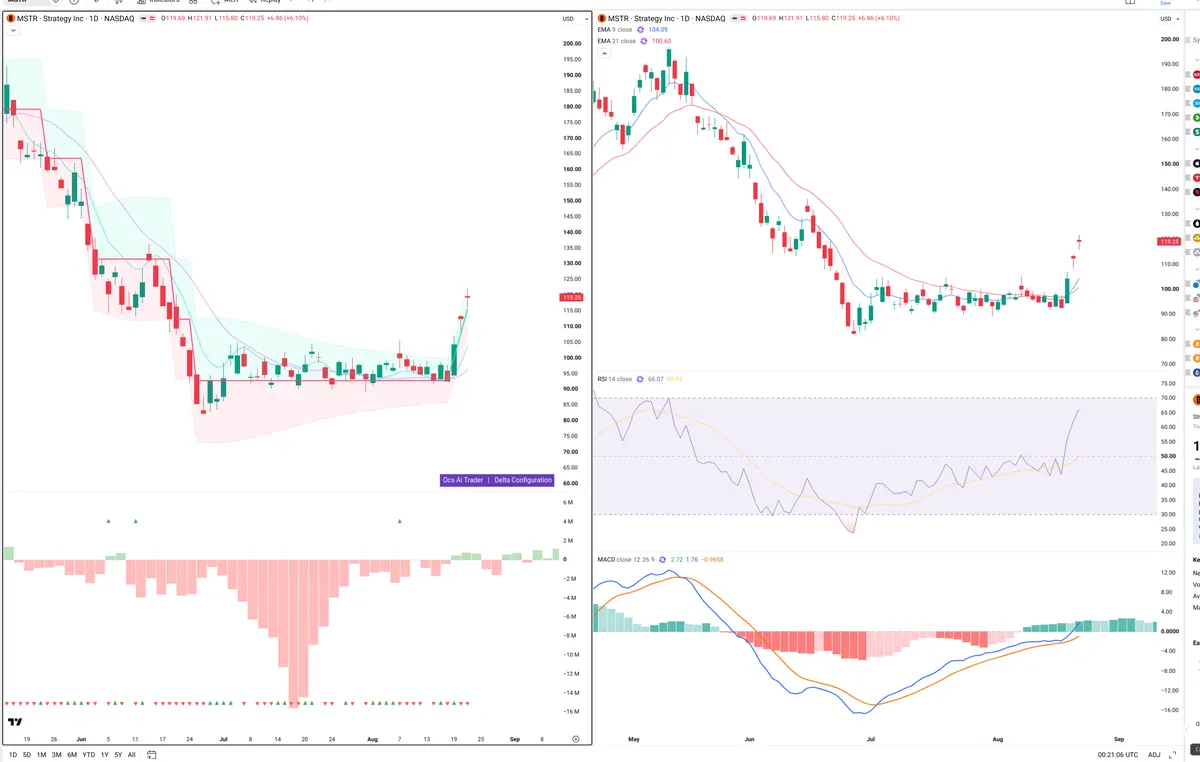Click the 200.00 label on left price axis
1200x762 pixels.
pos(573,44)
